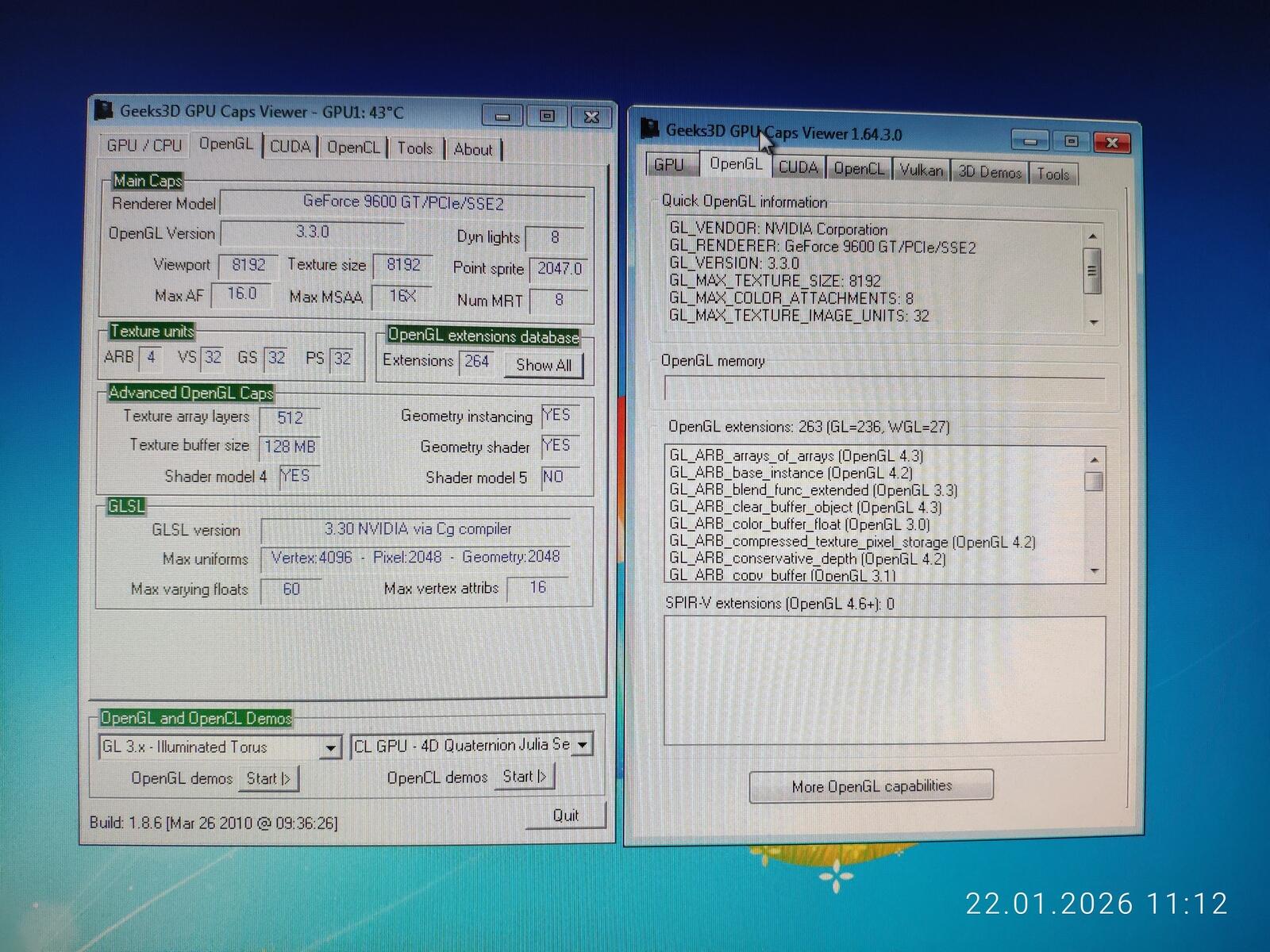Select the Tools tab in GPU1 window

(415, 148)
